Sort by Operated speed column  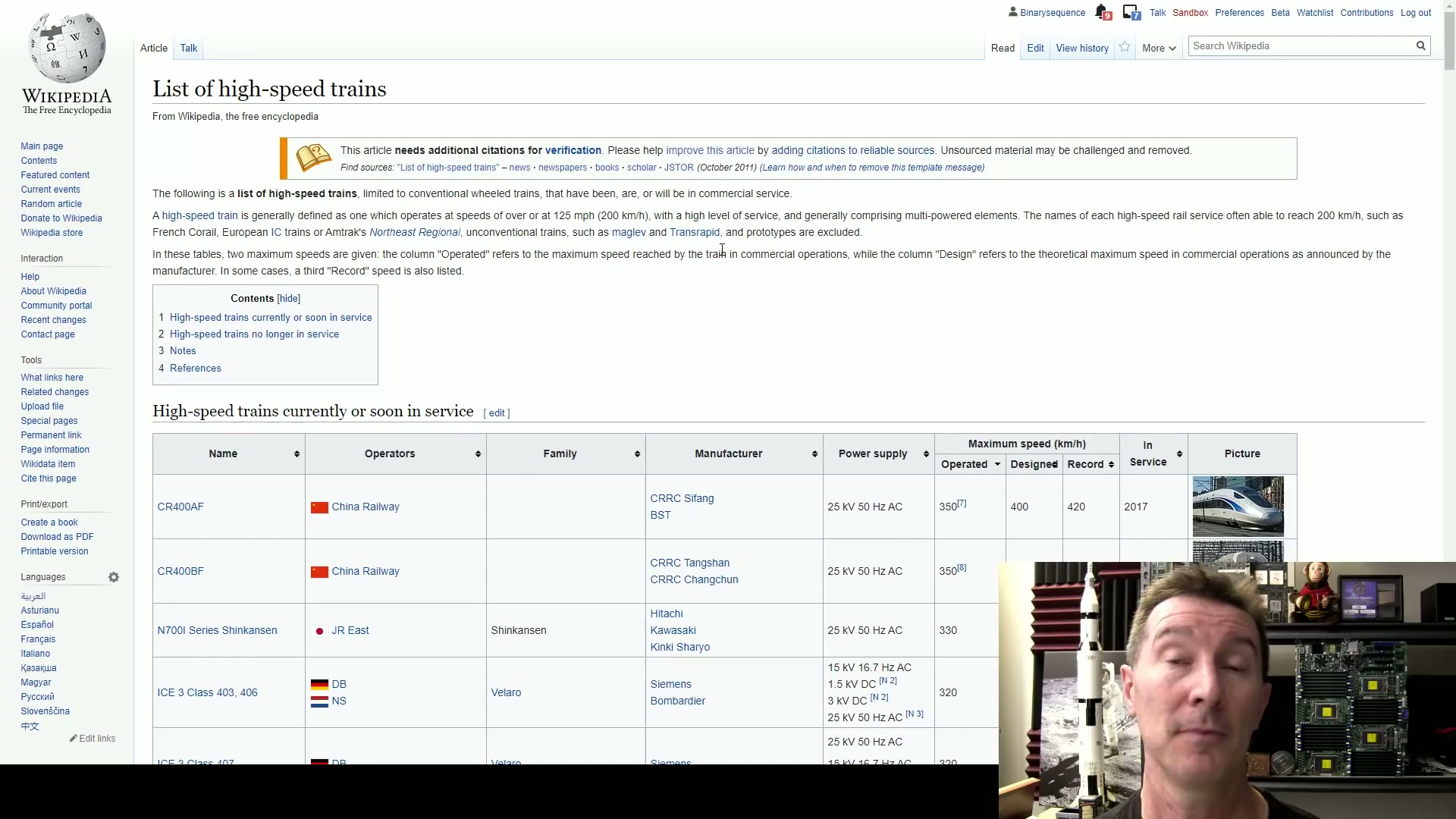(x=997, y=464)
